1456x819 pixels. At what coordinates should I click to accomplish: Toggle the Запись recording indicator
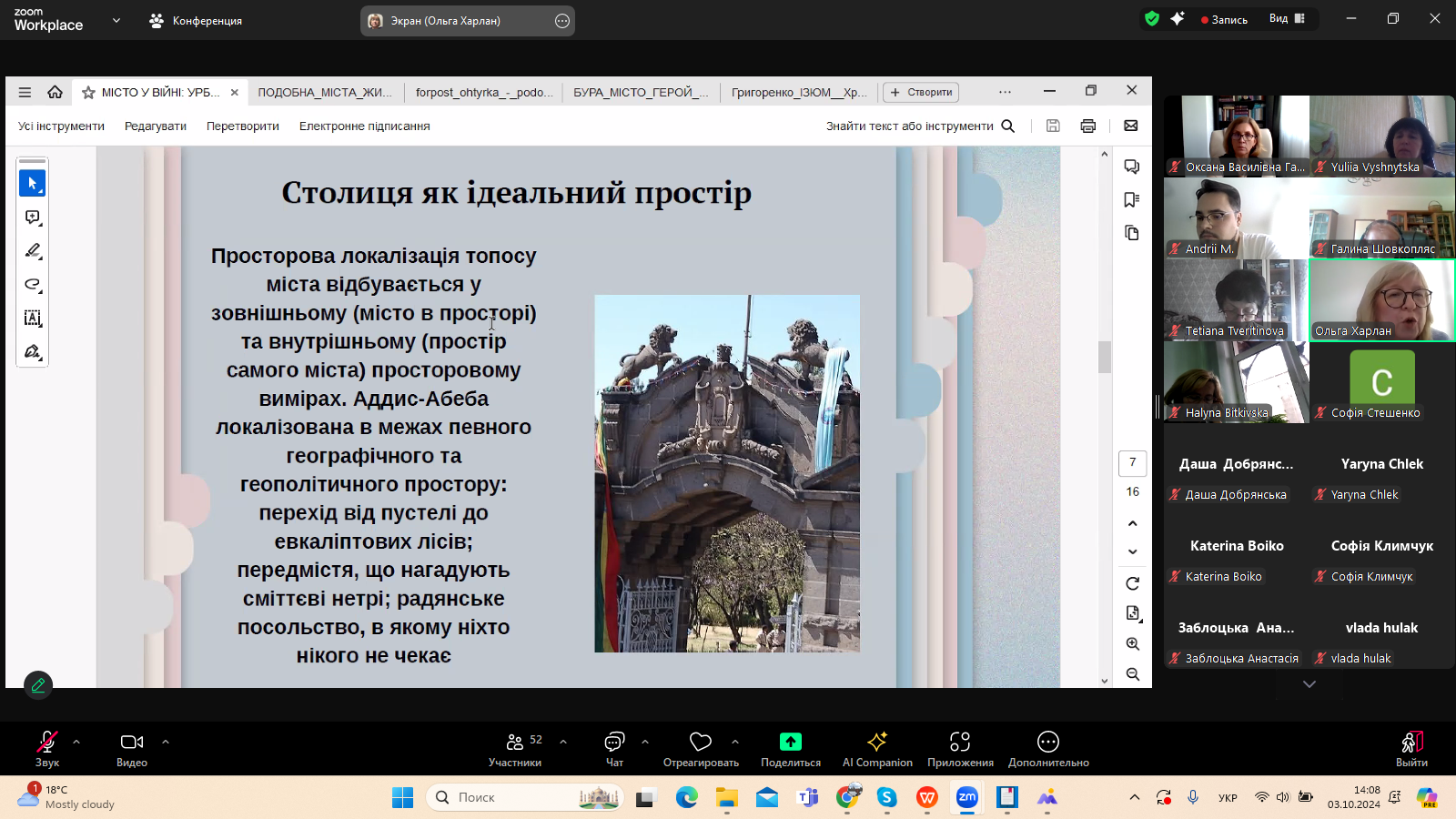[1224, 19]
